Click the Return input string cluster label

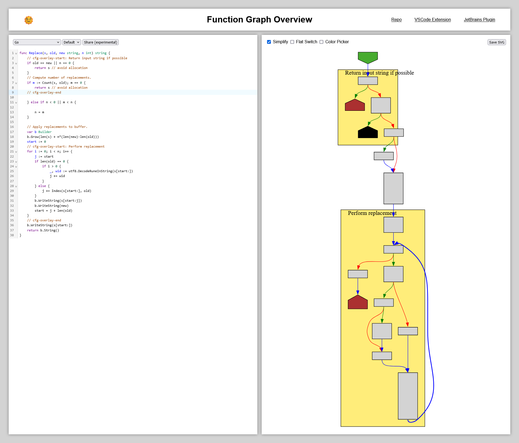click(379, 73)
